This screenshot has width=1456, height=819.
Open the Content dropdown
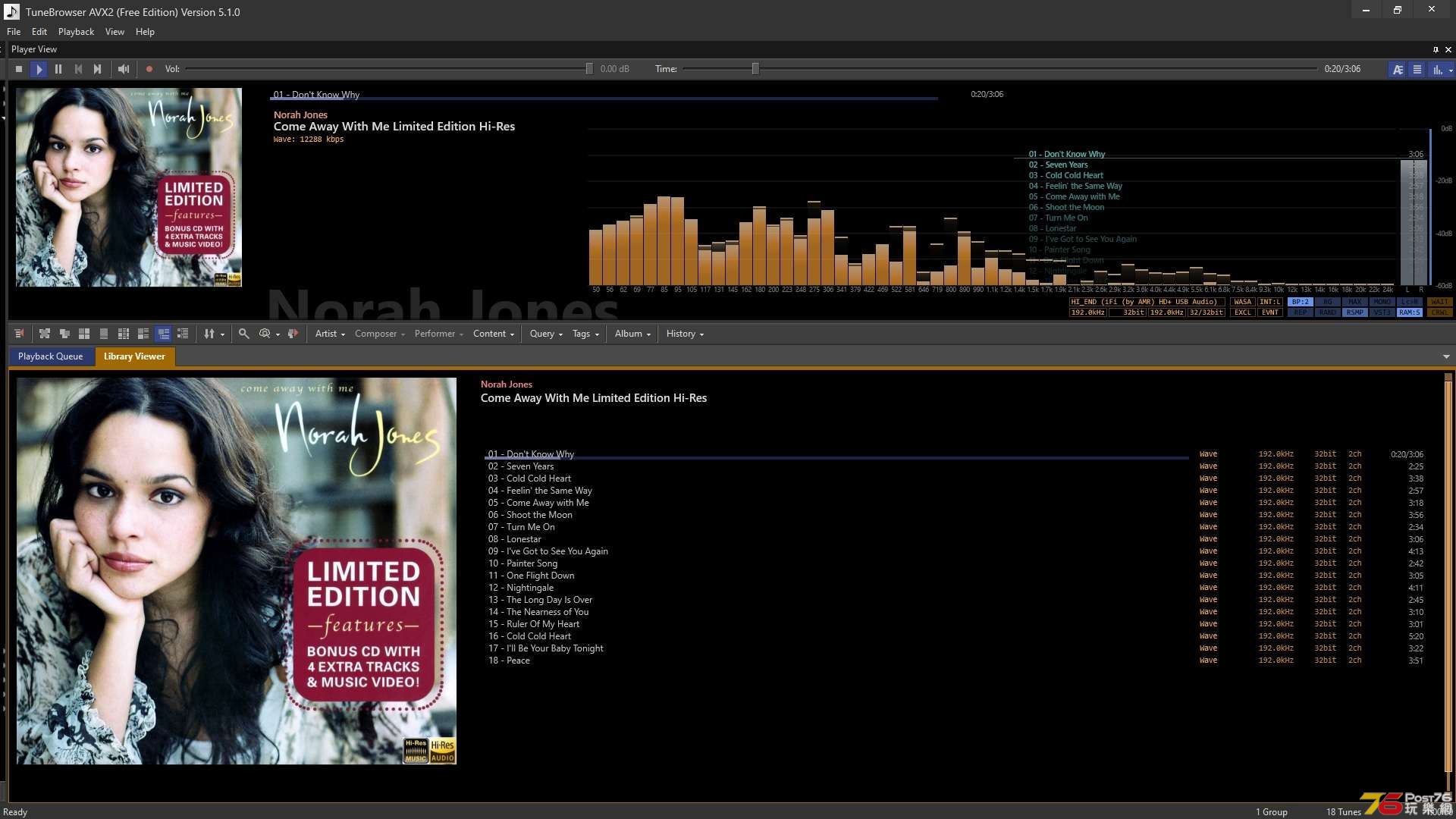tap(494, 334)
